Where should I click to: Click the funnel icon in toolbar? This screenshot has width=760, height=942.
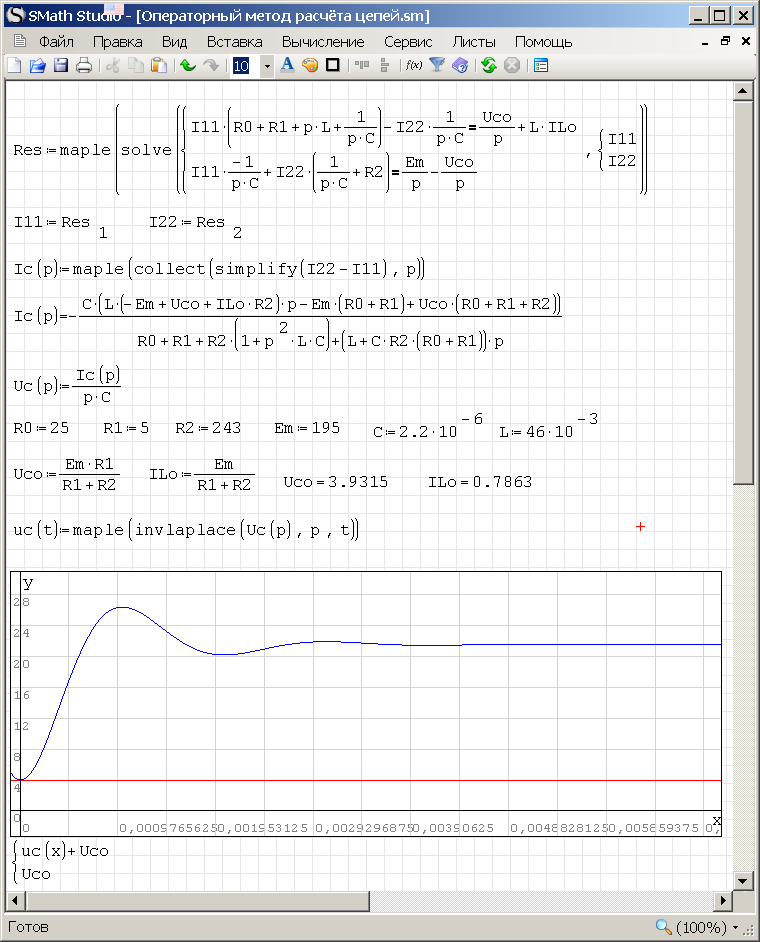[x=437, y=66]
